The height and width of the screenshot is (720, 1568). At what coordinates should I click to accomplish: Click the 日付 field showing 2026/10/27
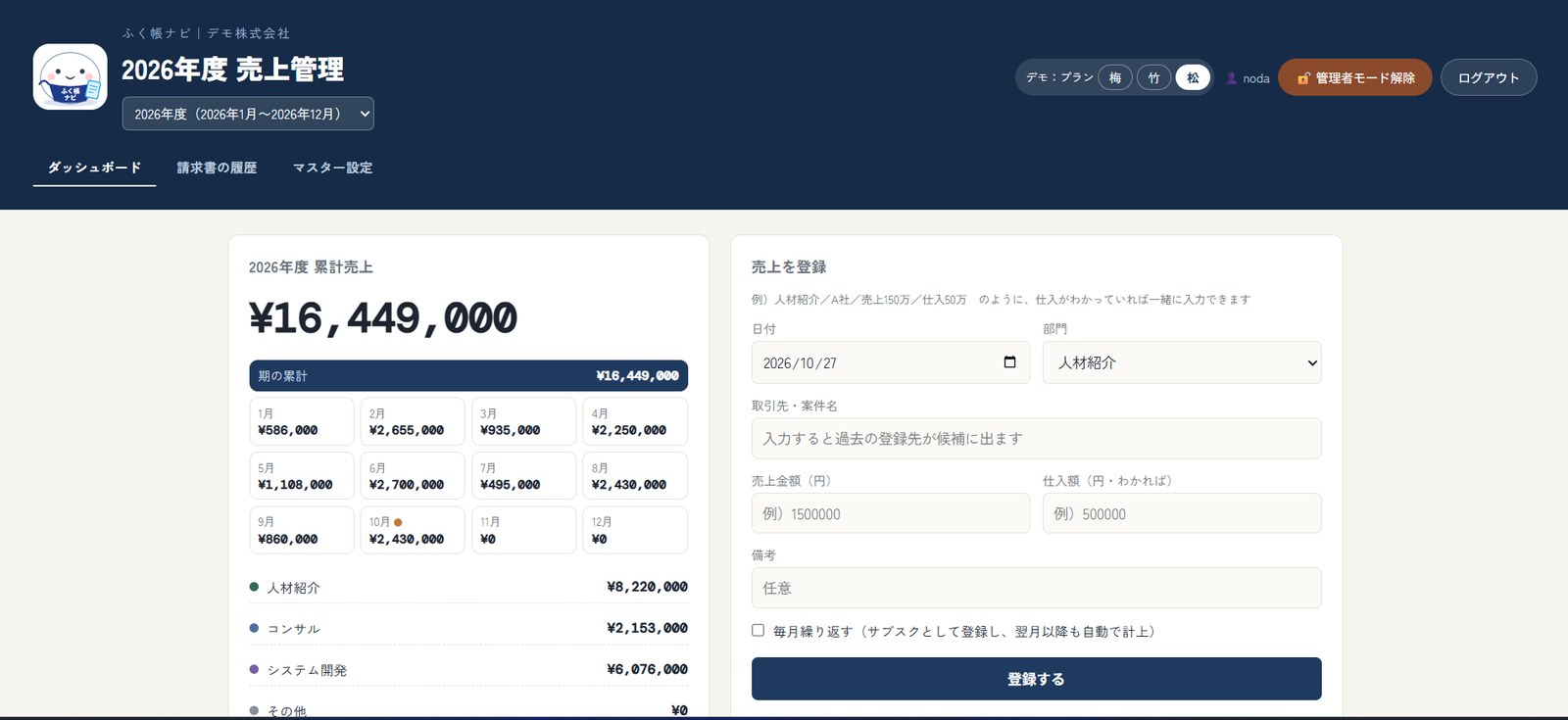(x=891, y=362)
